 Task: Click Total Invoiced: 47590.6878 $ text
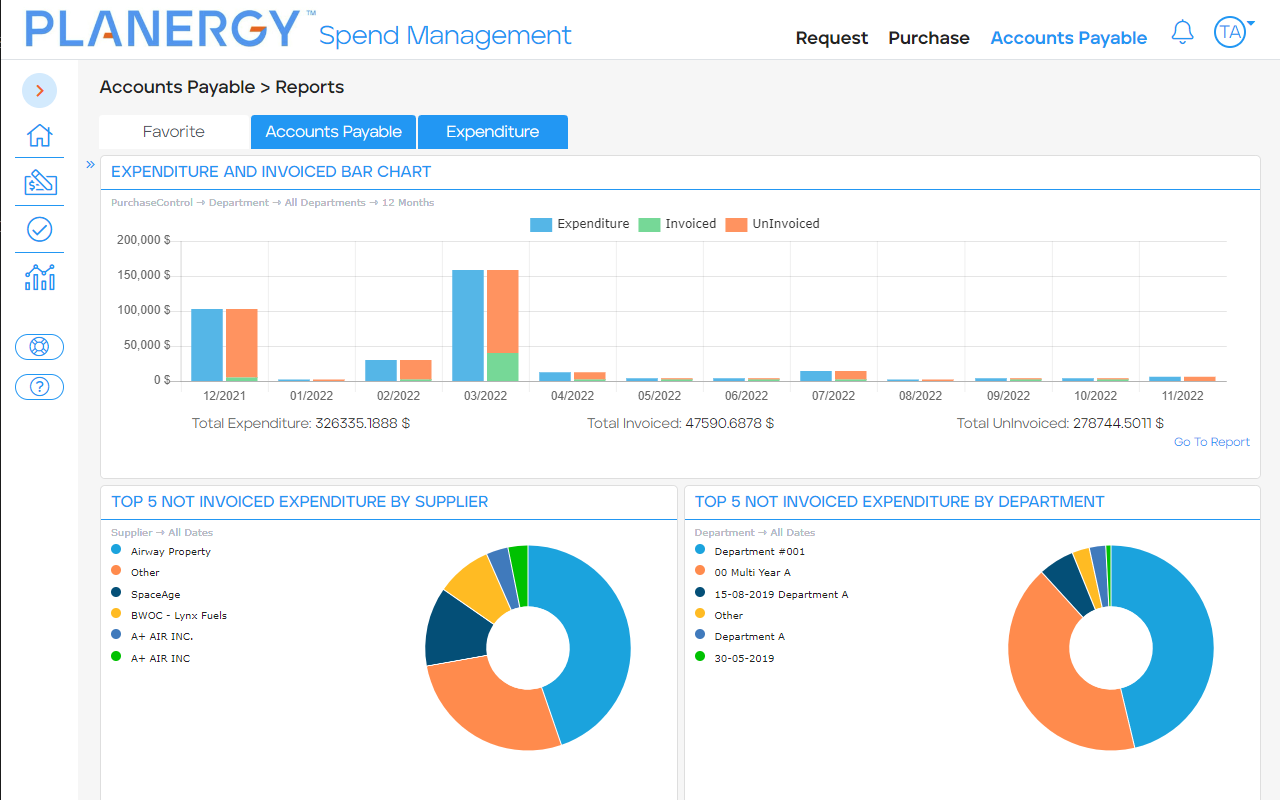[x=680, y=423]
